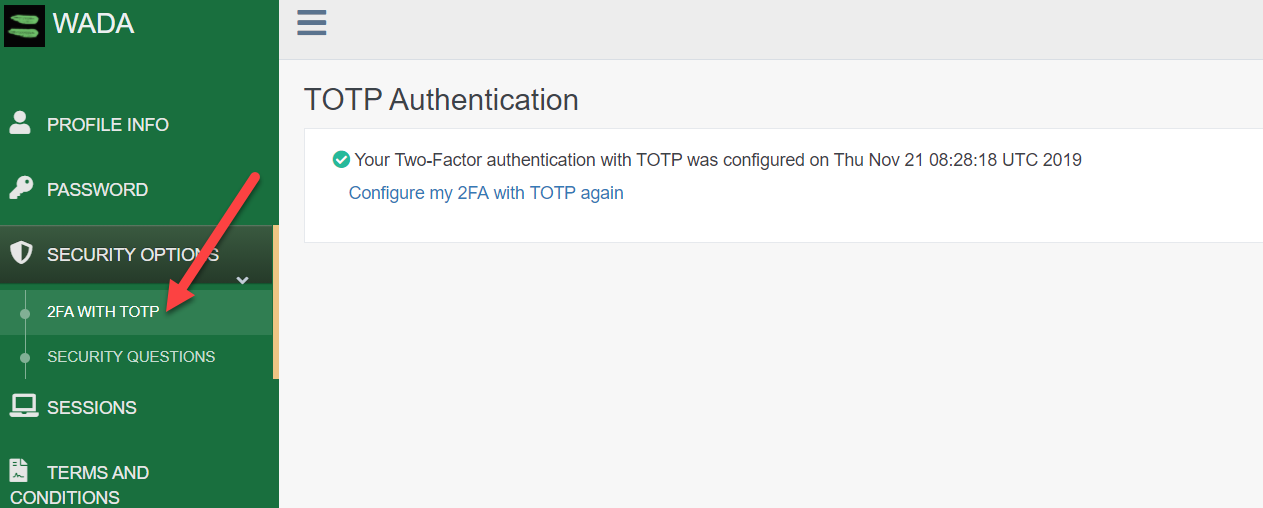Toggle the hamburger menu icon
Viewport: 1263px width, 508px height.
[312, 23]
